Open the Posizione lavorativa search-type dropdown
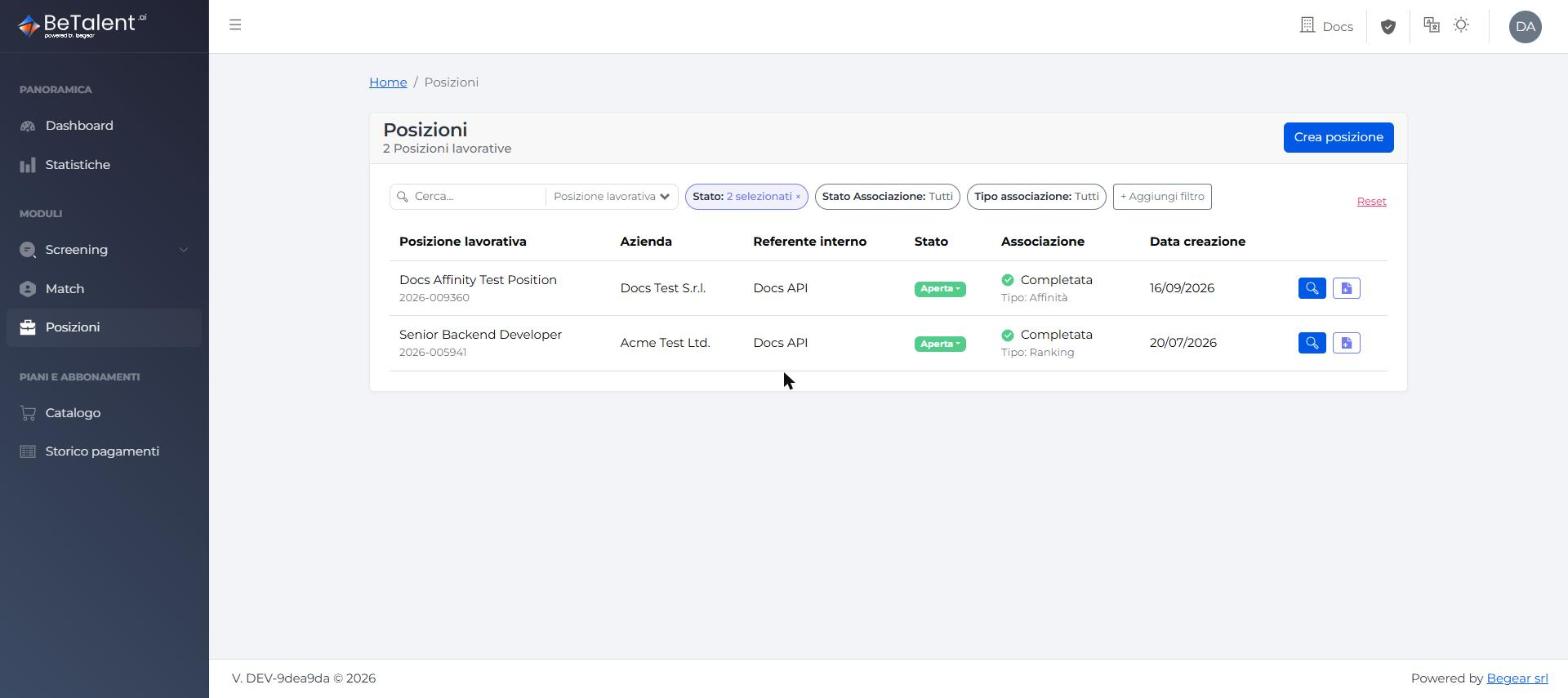 coord(611,197)
